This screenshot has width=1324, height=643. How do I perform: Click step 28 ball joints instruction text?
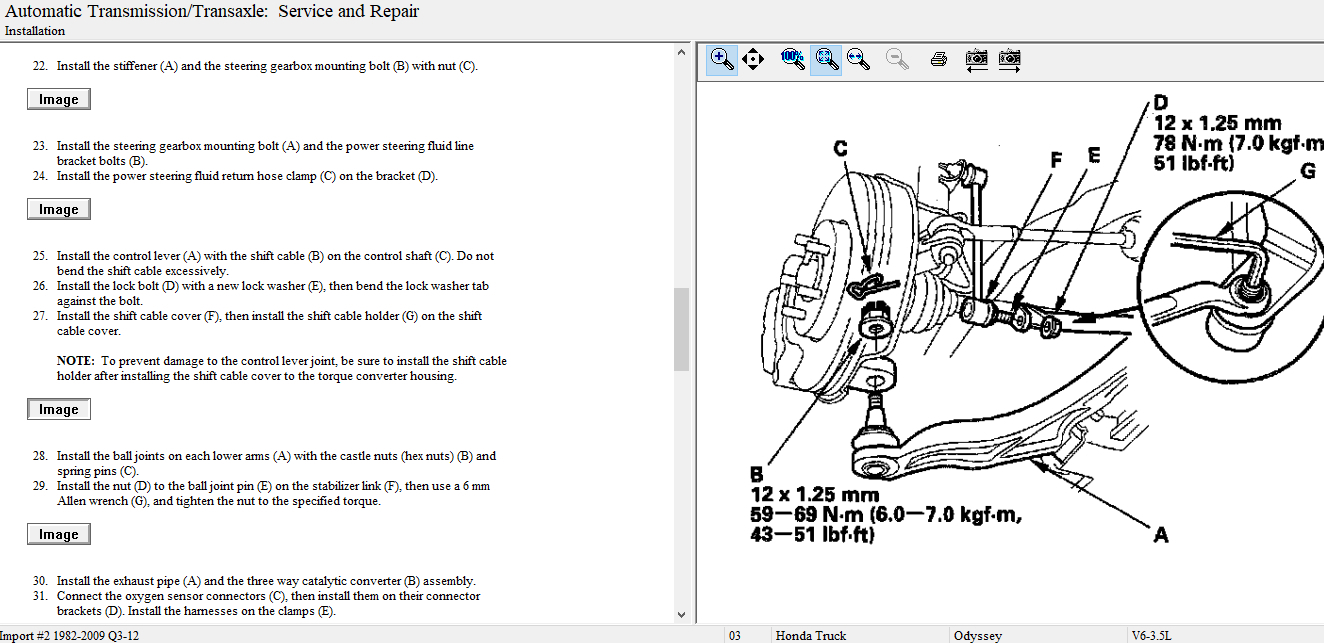click(276, 463)
